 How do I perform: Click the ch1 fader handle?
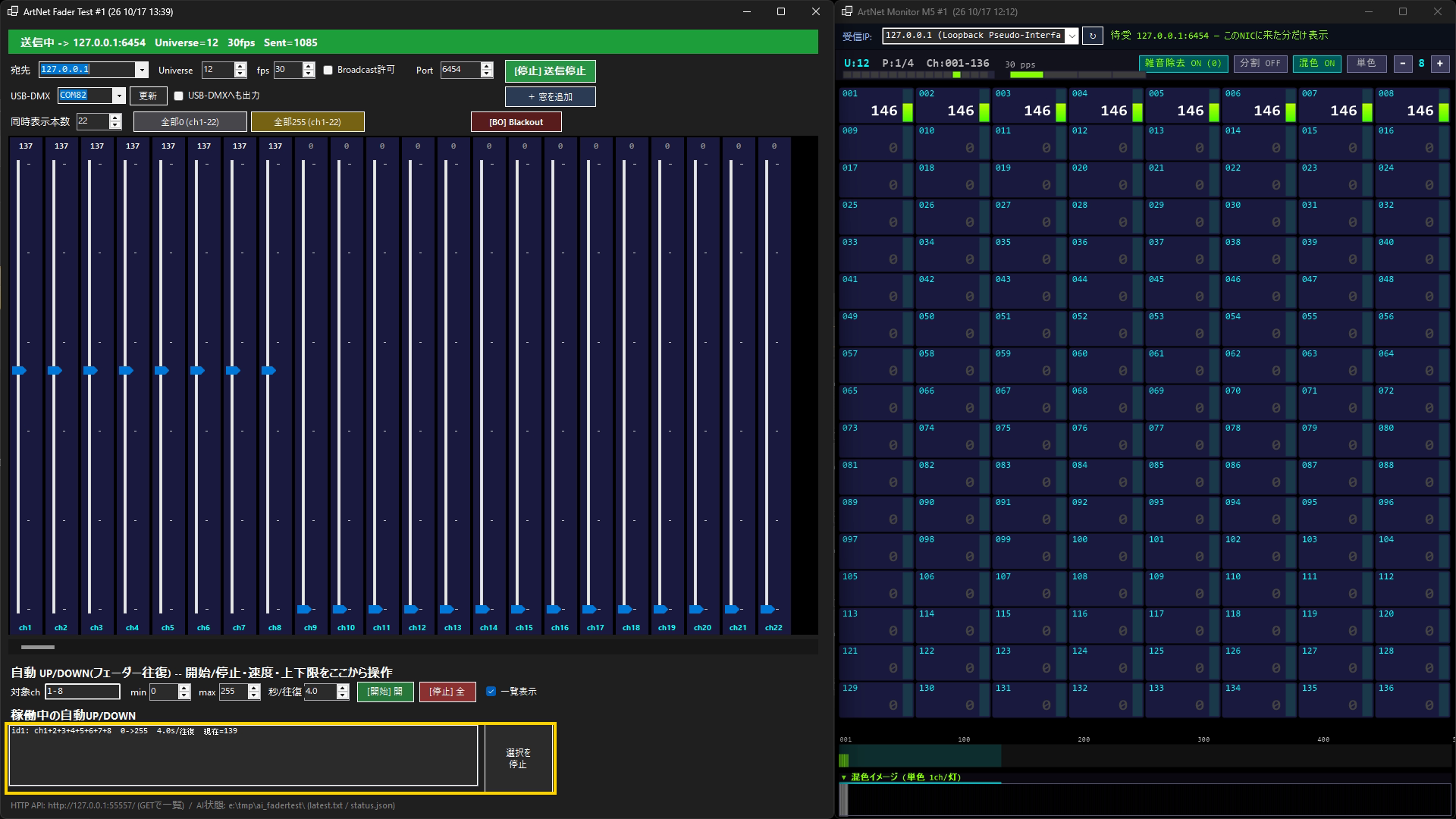tap(20, 371)
